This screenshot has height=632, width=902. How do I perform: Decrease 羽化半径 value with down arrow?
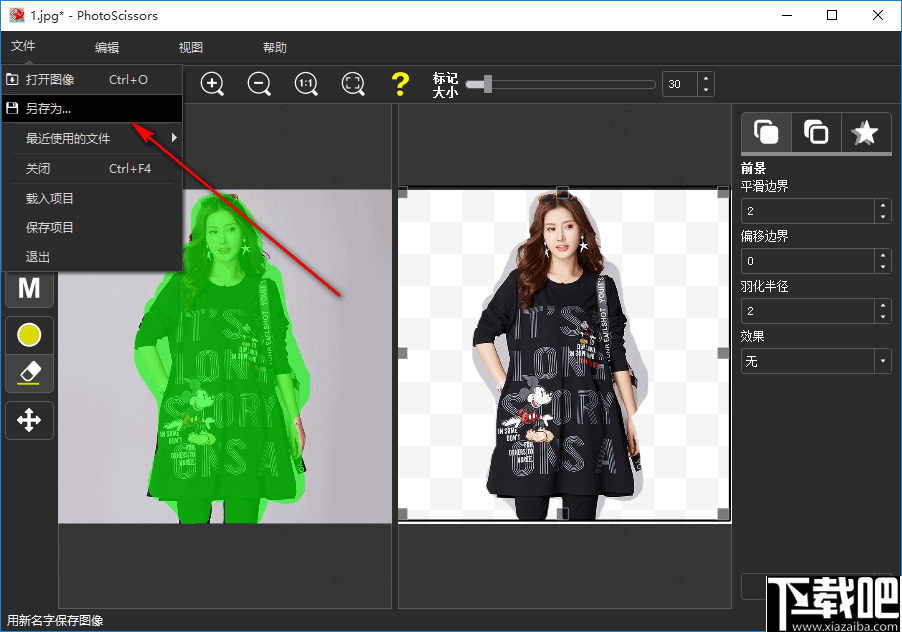tap(883, 317)
